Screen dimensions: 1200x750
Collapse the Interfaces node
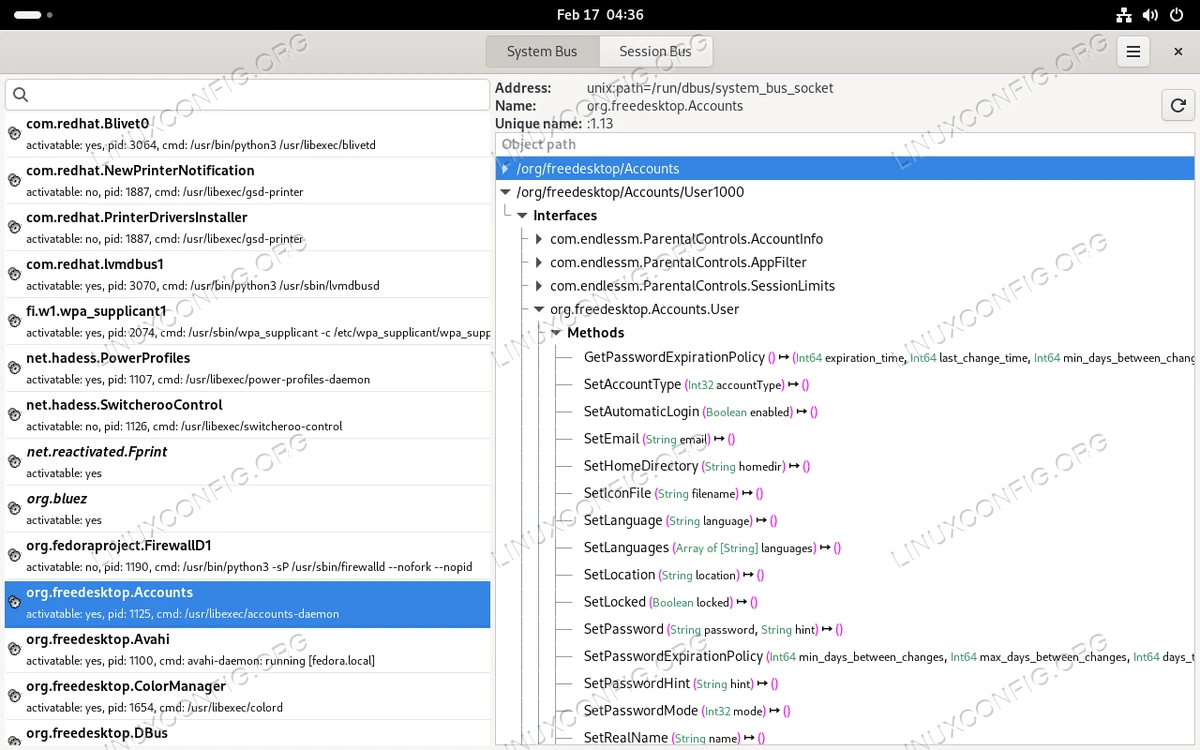(523, 216)
